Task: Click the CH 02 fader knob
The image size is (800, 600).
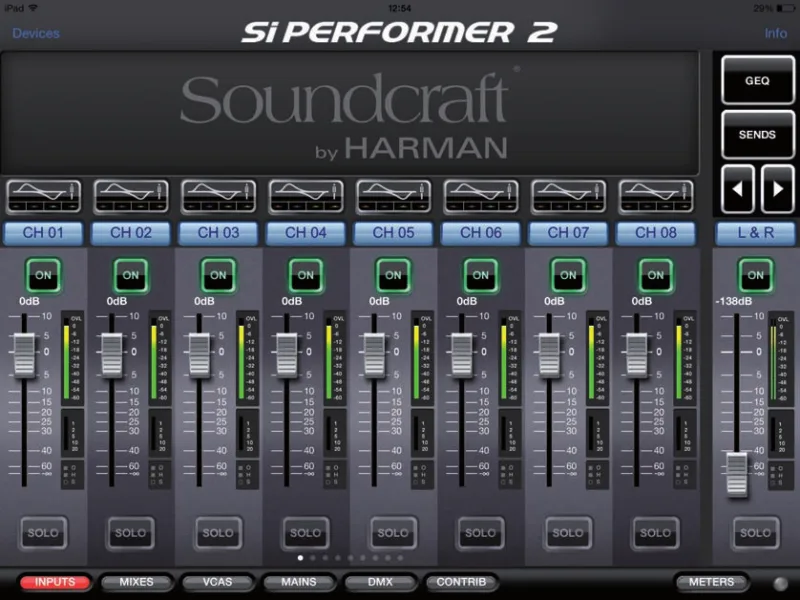Action: click(x=112, y=355)
